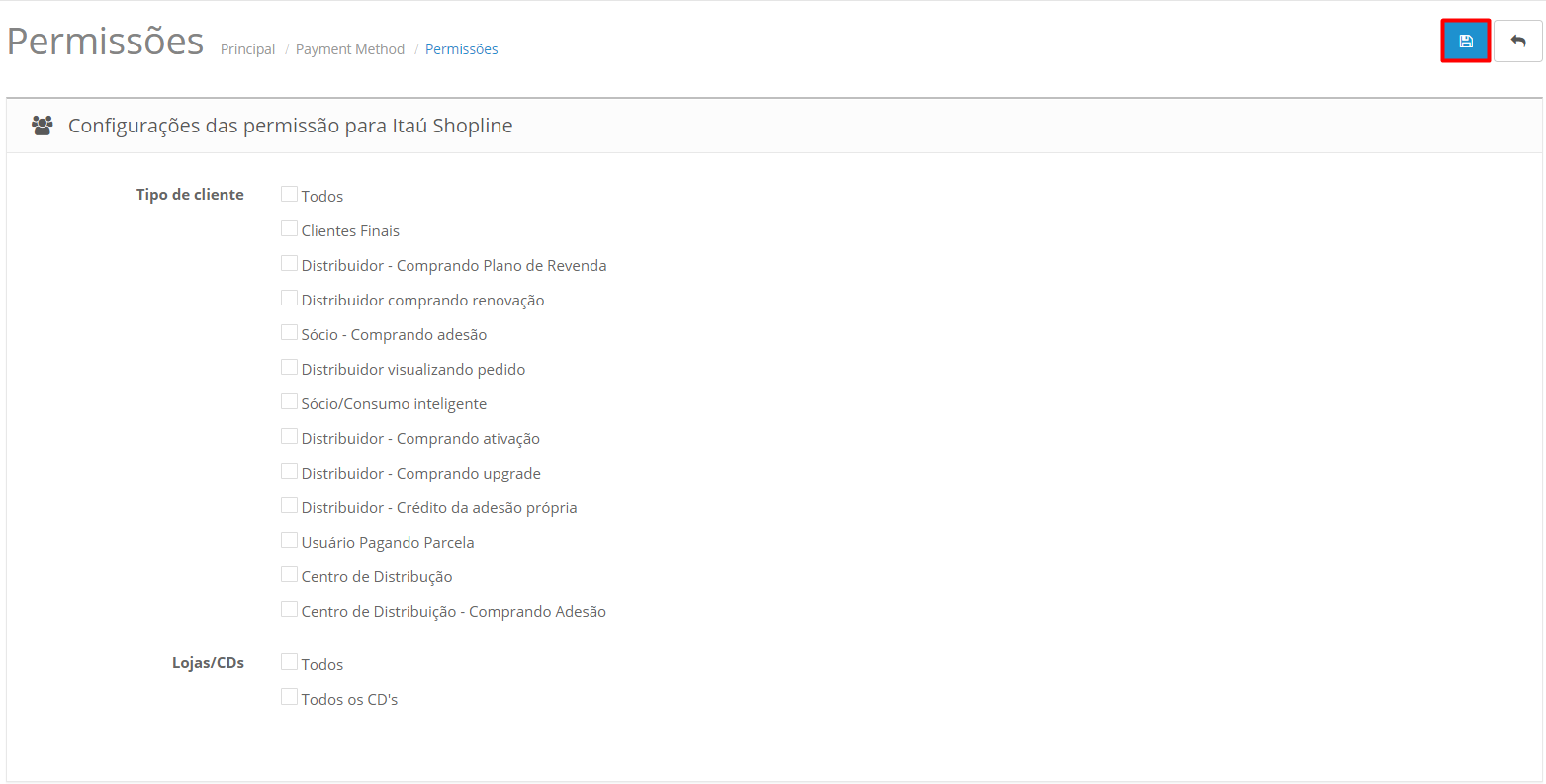Enable the Todos os CD's checkbox
The width and height of the screenshot is (1546, 784).
(x=289, y=697)
